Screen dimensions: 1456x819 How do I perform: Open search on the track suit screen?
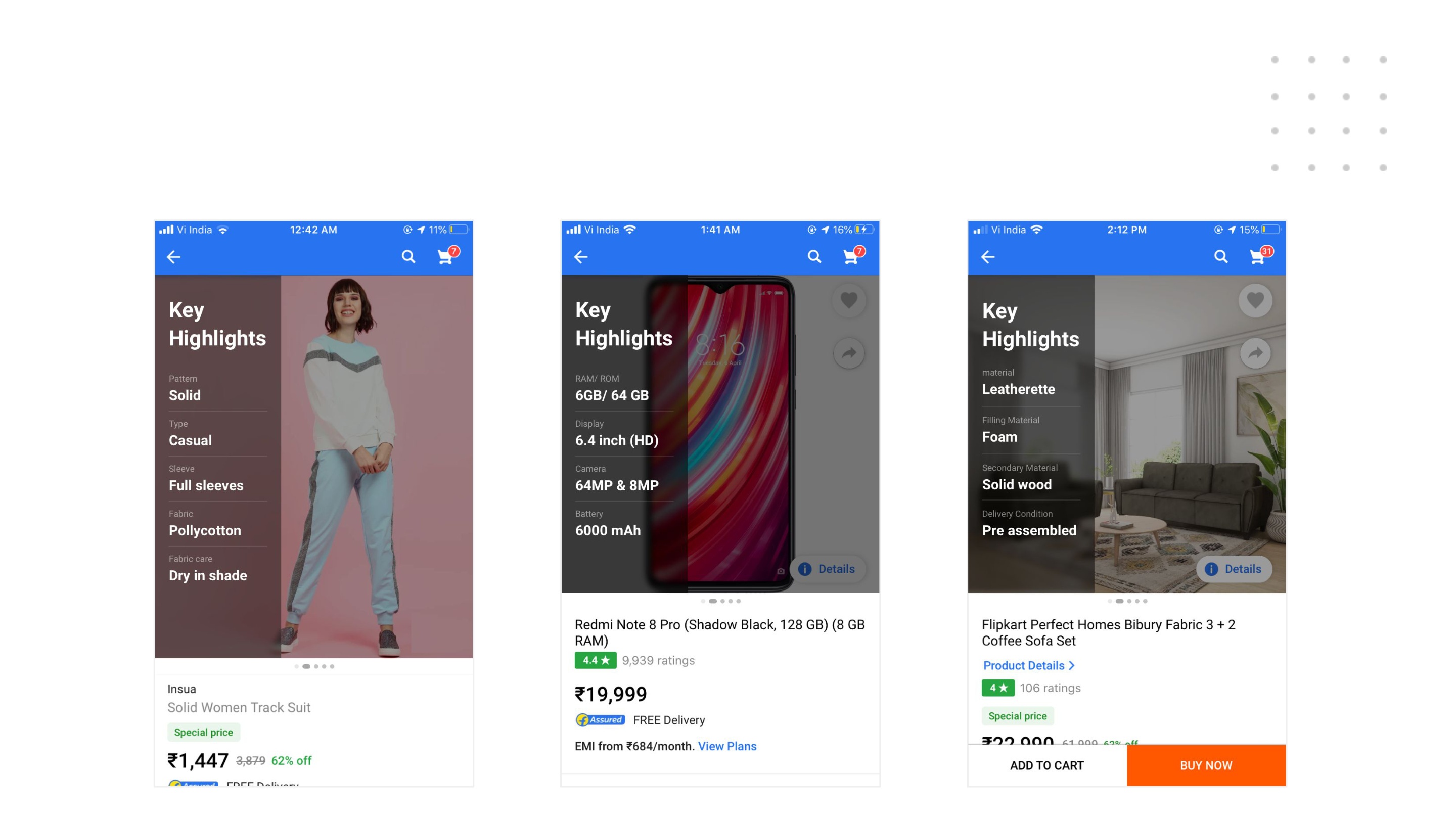click(408, 257)
